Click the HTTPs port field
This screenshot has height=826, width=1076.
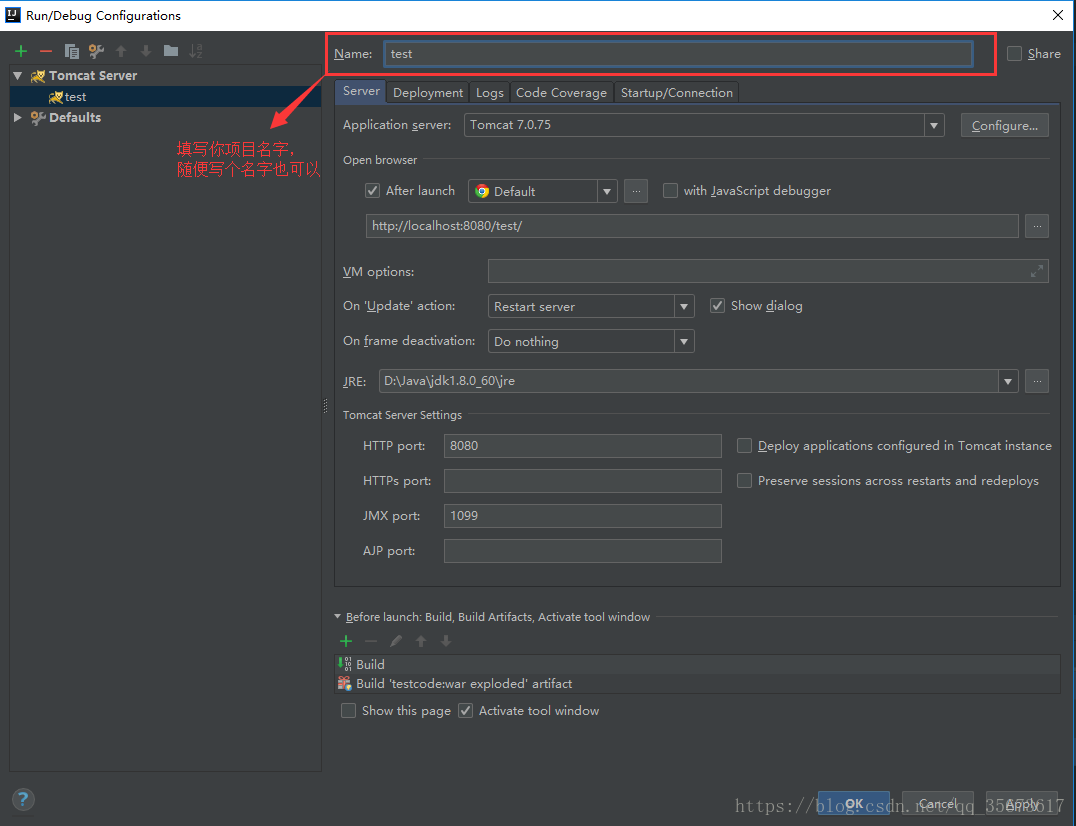[x=583, y=481]
